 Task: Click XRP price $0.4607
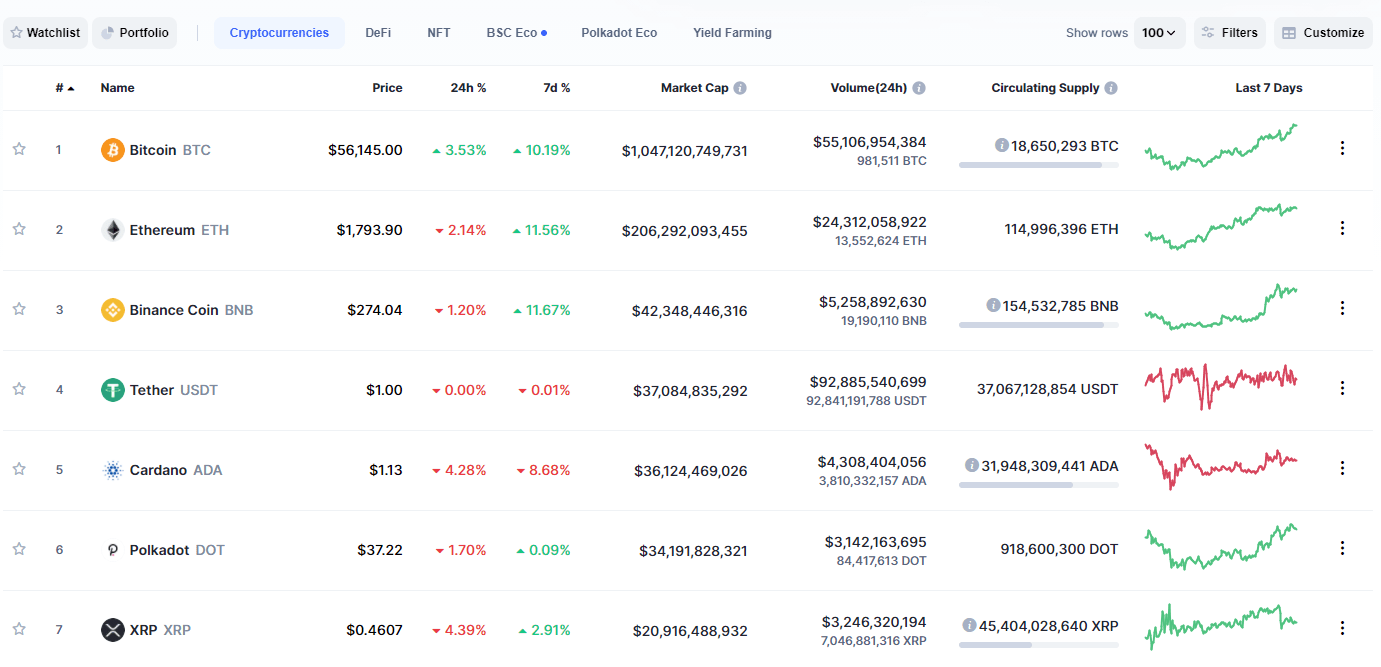pyautogui.click(x=375, y=630)
